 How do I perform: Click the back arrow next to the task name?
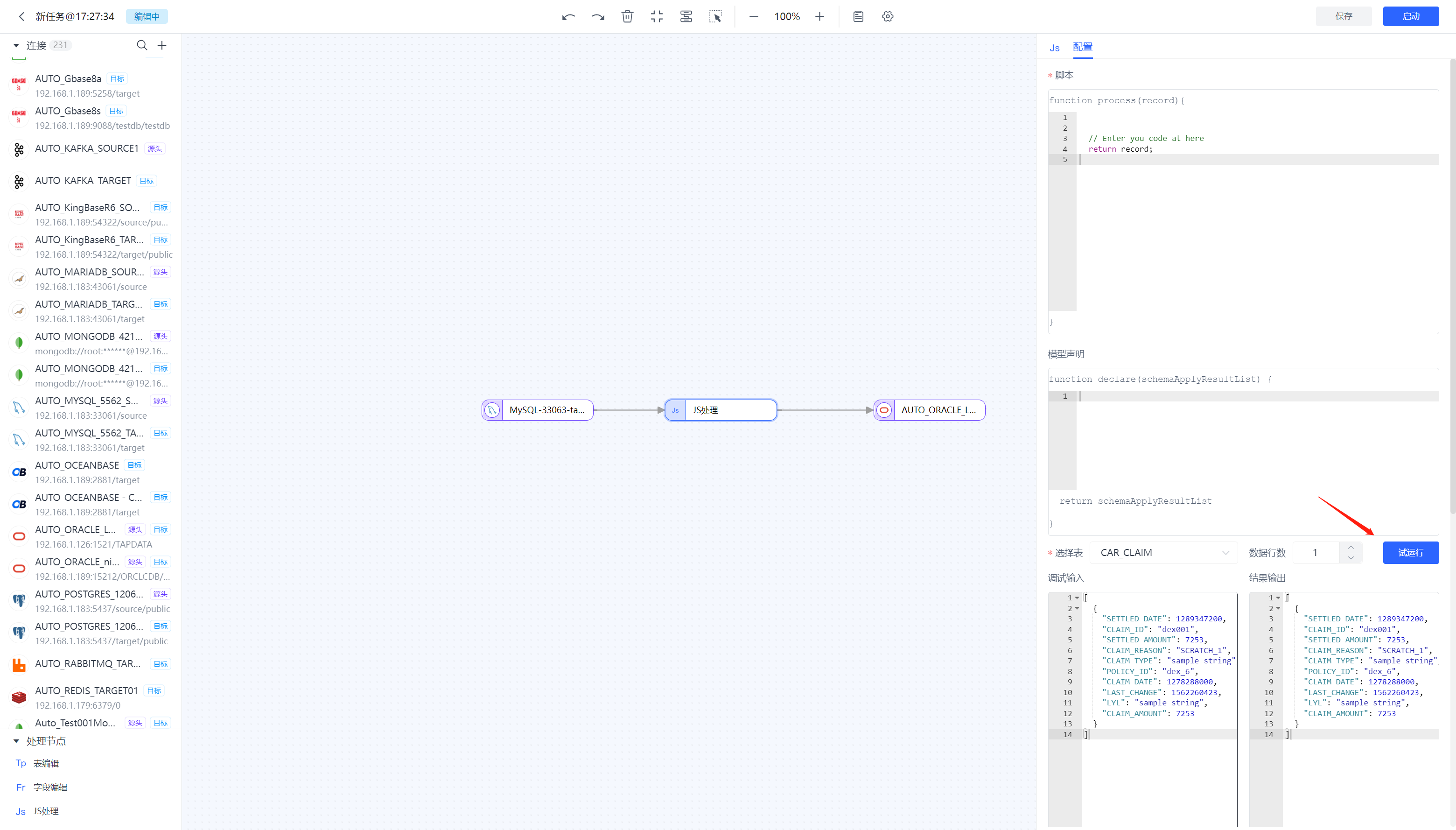[x=21, y=16]
